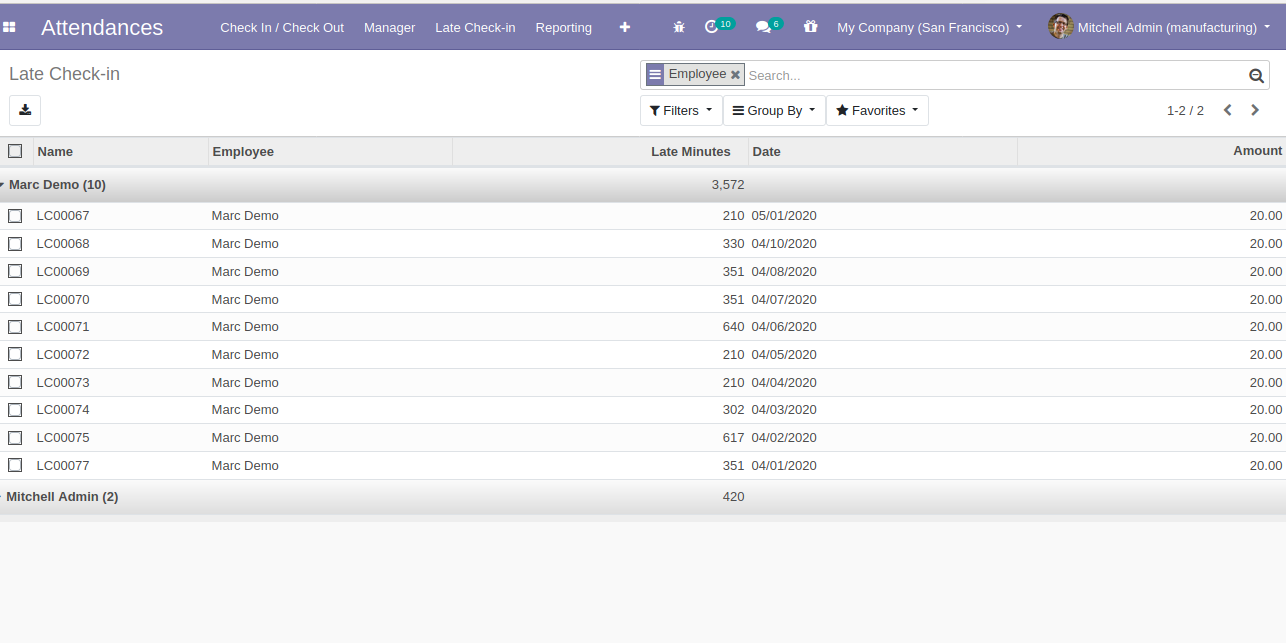Check the box for LC00075
The image size is (1286, 643).
tap(15, 437)
